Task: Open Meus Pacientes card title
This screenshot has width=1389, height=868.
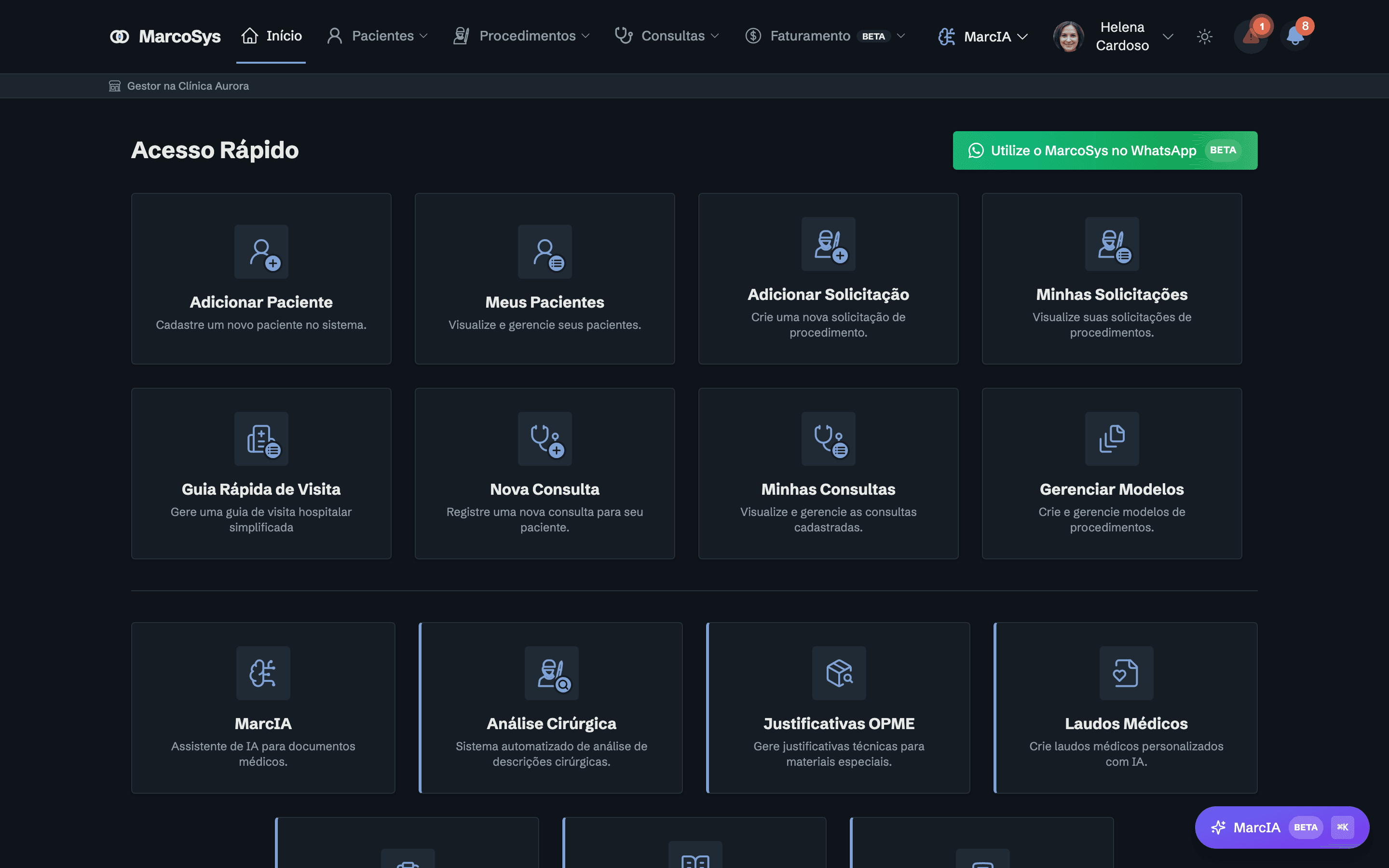Action: pyautogui.click(x=545, y=302)
